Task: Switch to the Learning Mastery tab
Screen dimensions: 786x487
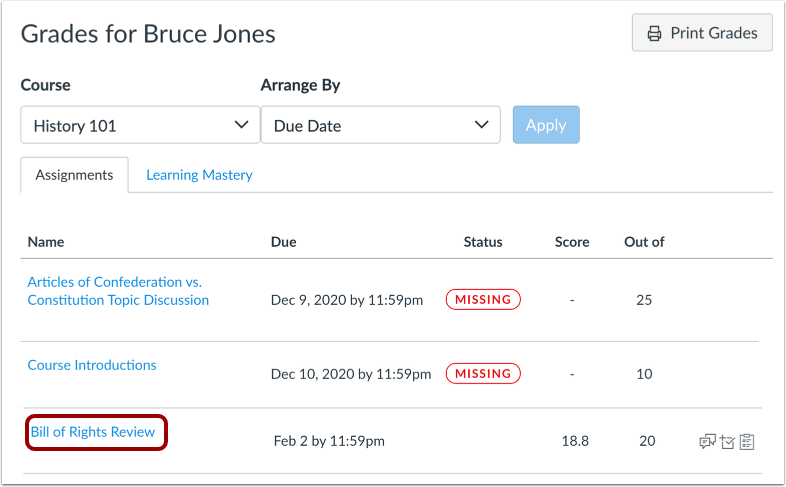Action: [x=199, y=175]
